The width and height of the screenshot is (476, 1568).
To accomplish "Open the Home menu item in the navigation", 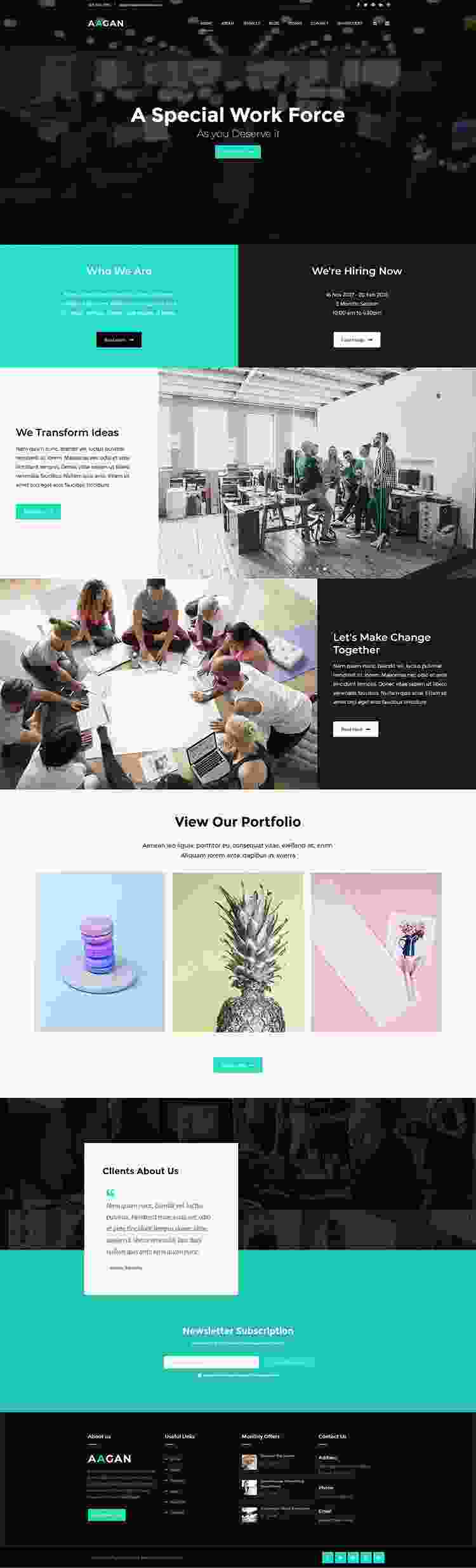I will [x=206, y=23].
